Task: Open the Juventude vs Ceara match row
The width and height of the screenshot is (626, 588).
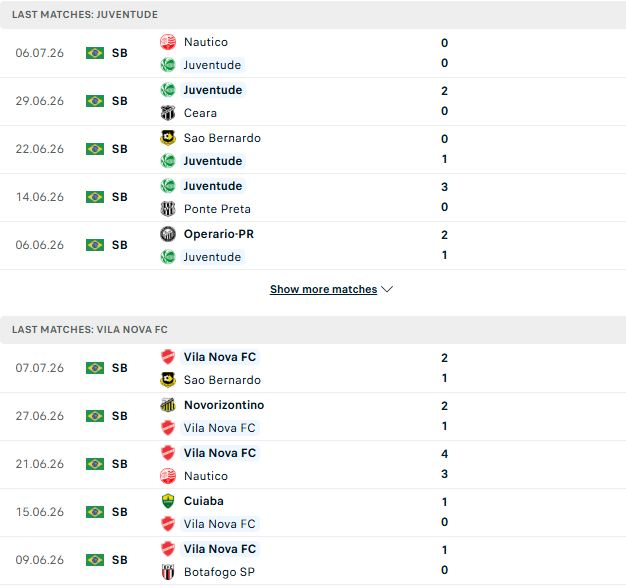Action: coord(313,101)
